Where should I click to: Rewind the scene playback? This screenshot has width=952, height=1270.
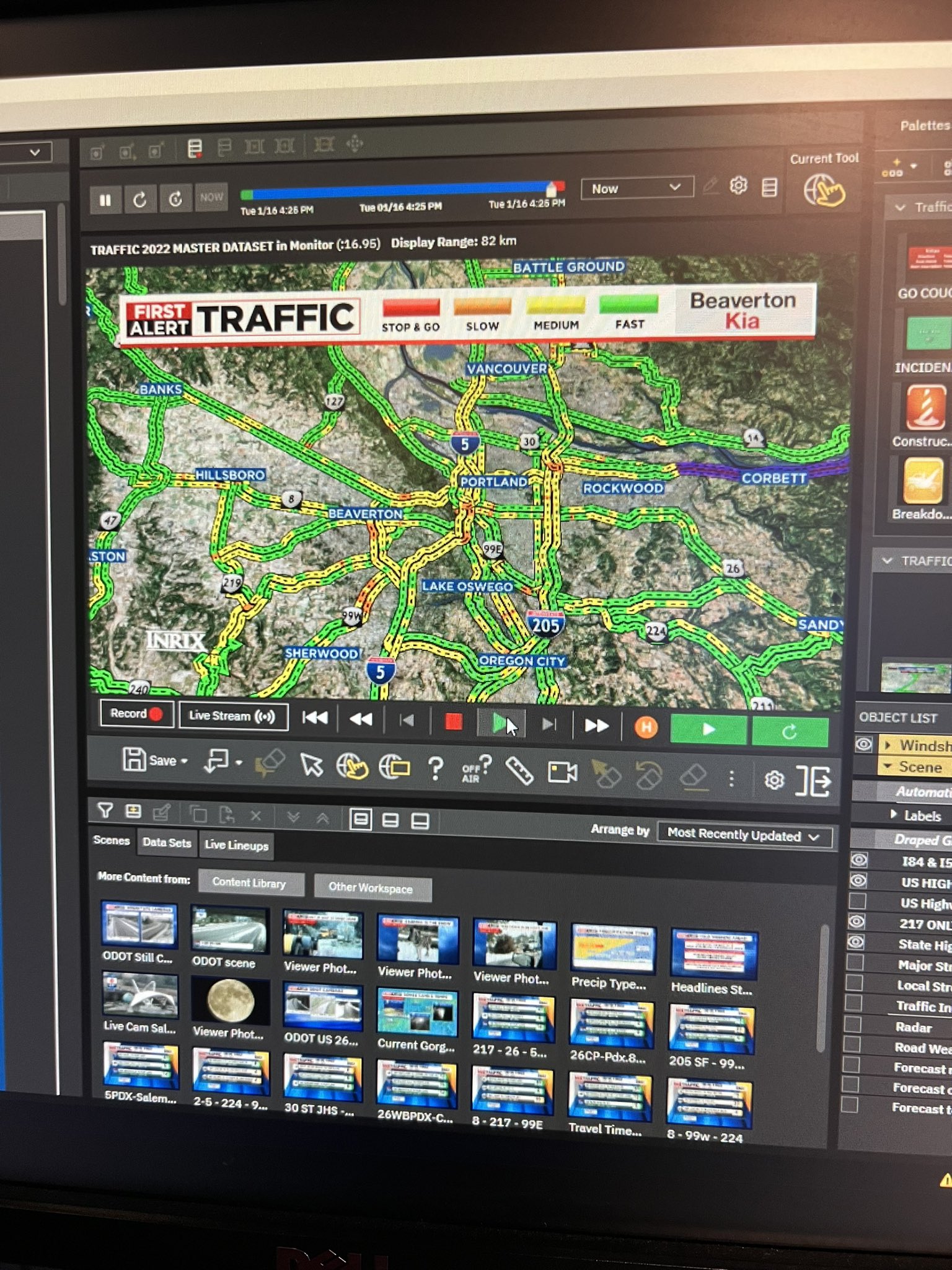361,719
